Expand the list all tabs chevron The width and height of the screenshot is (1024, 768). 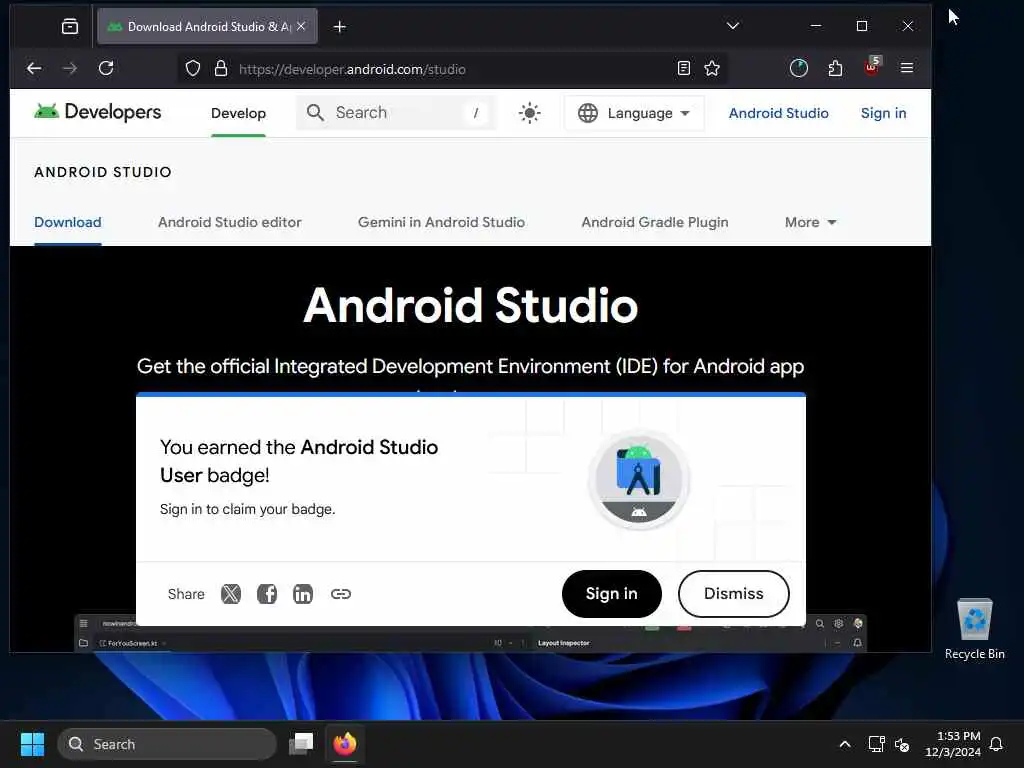733,26
